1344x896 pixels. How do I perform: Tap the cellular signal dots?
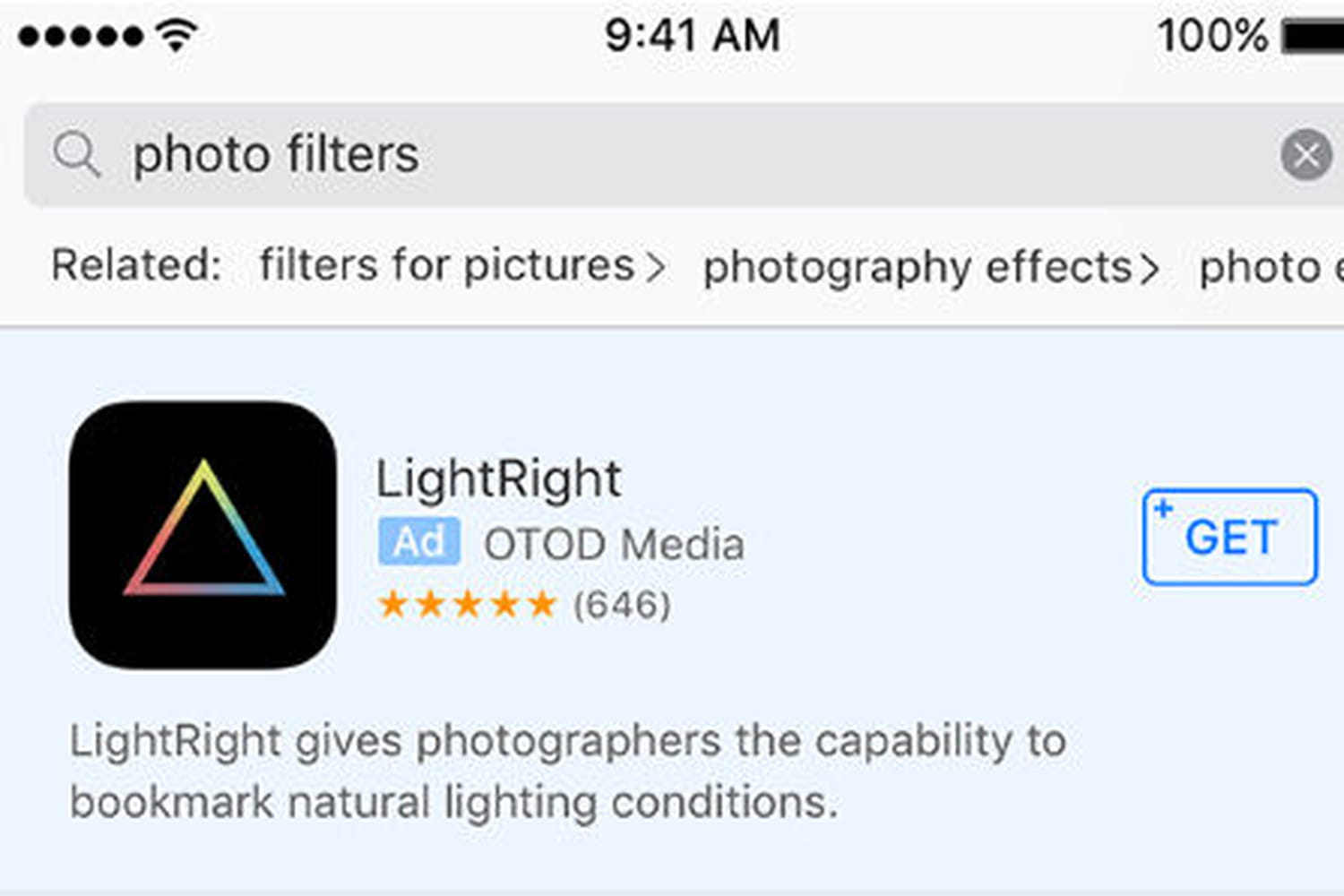80,37
